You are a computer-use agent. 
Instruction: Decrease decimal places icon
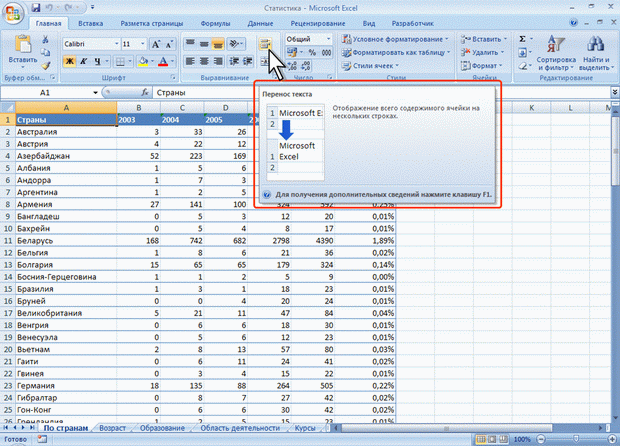(x=306, y=66)
